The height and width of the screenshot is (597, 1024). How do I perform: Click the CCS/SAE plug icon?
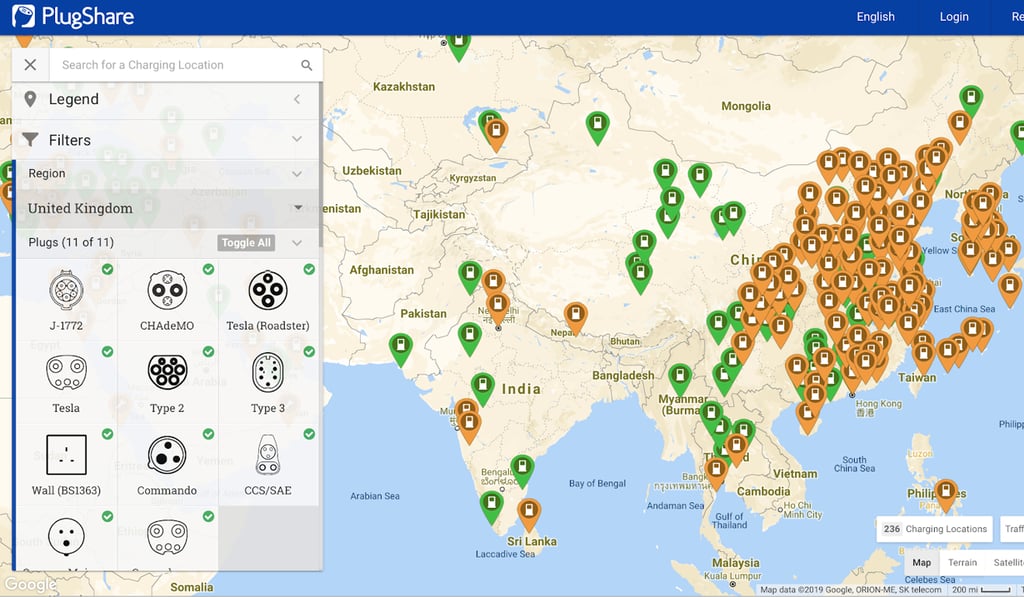(x=267, y=455)
